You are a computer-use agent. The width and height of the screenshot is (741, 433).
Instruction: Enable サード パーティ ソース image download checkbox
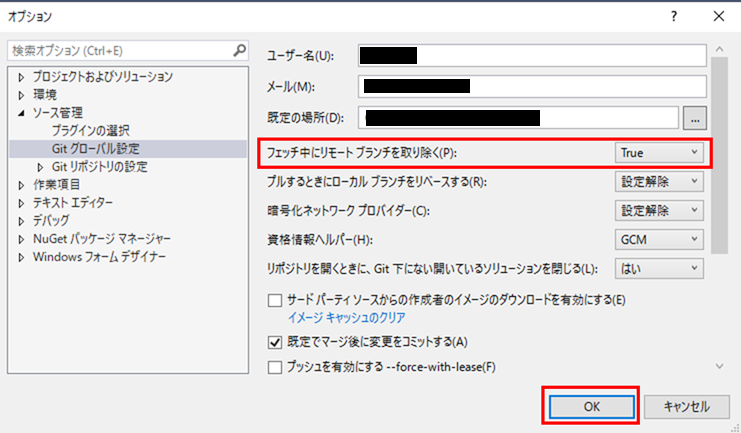pos(275,300)
